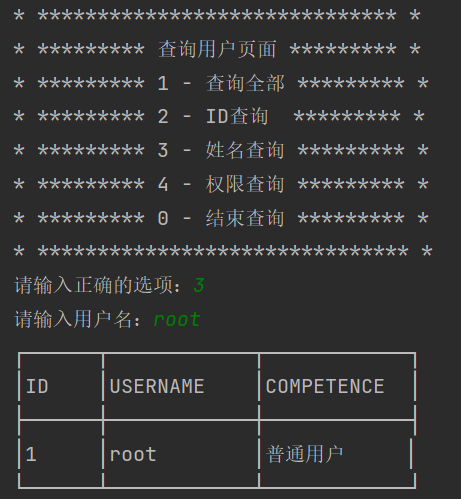
Task: Click the ID column header
Action: [37, 387]
